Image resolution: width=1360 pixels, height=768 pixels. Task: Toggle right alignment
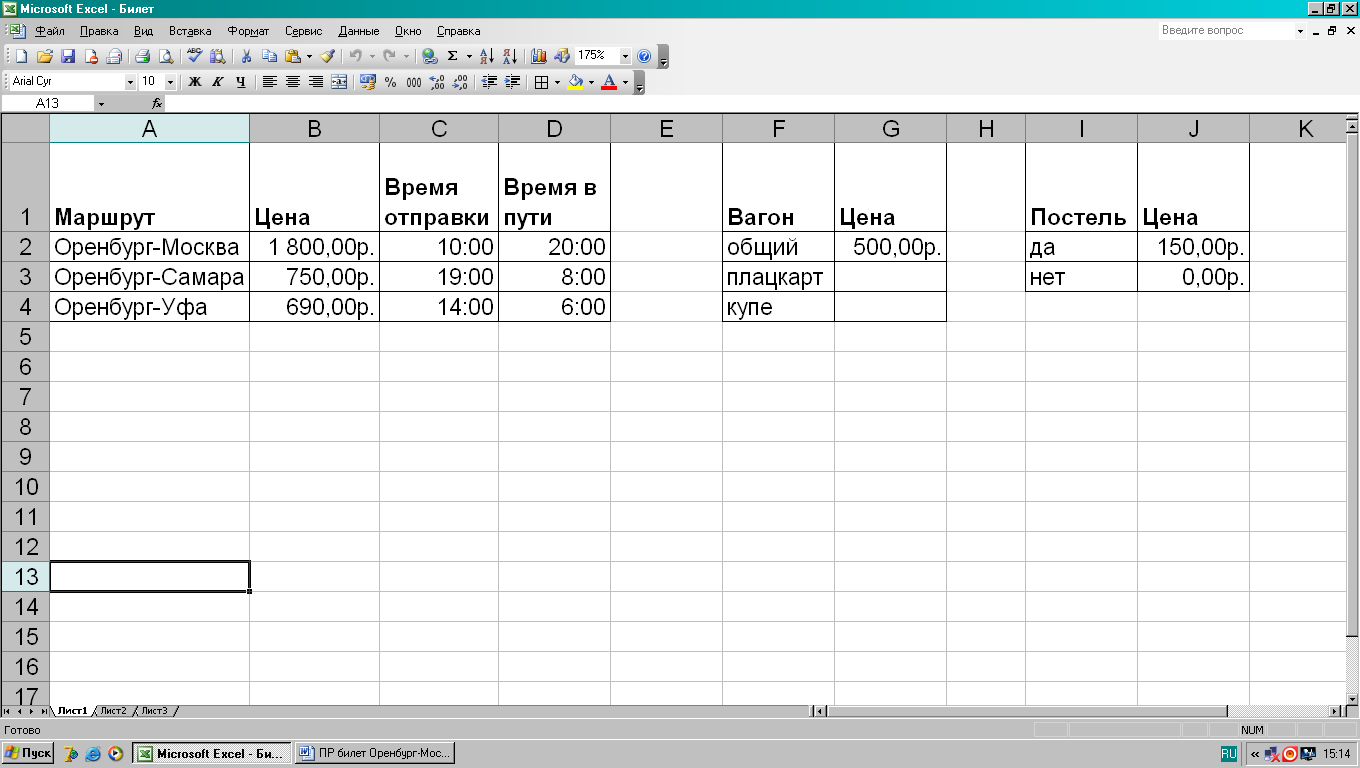(316, 82)
